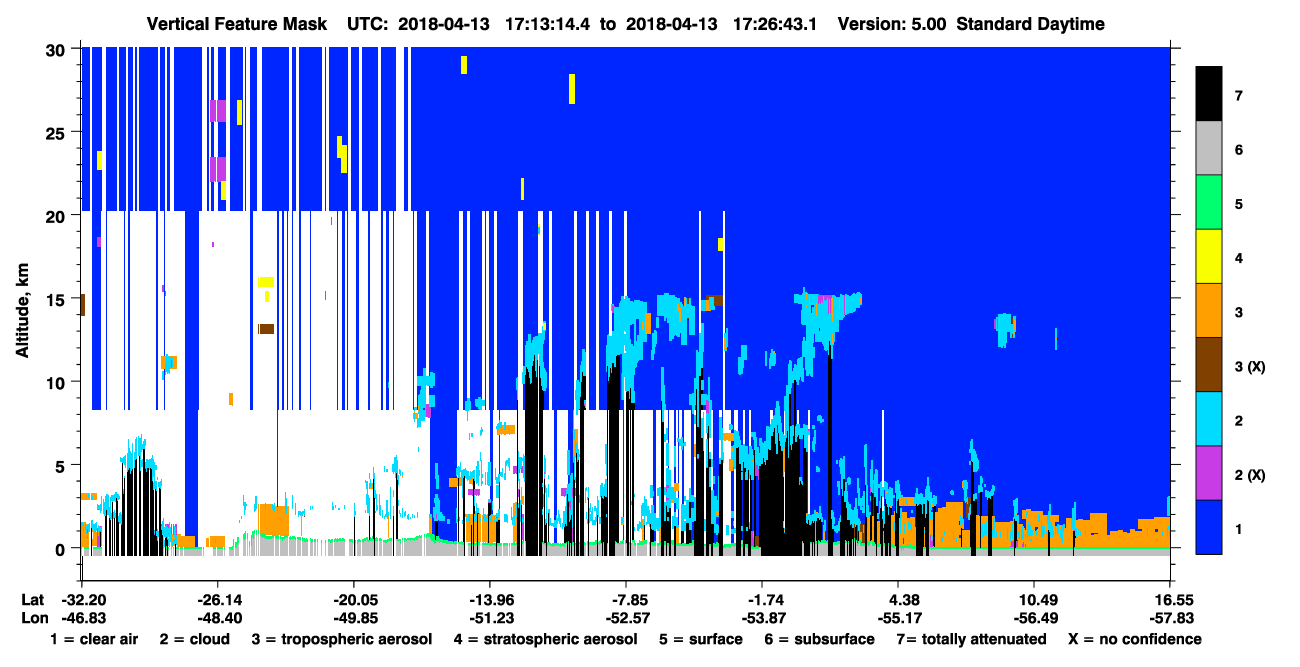Click the purple 2 (X) legend swatch
Screen dimensions: 1300x667
[1209, 472]
